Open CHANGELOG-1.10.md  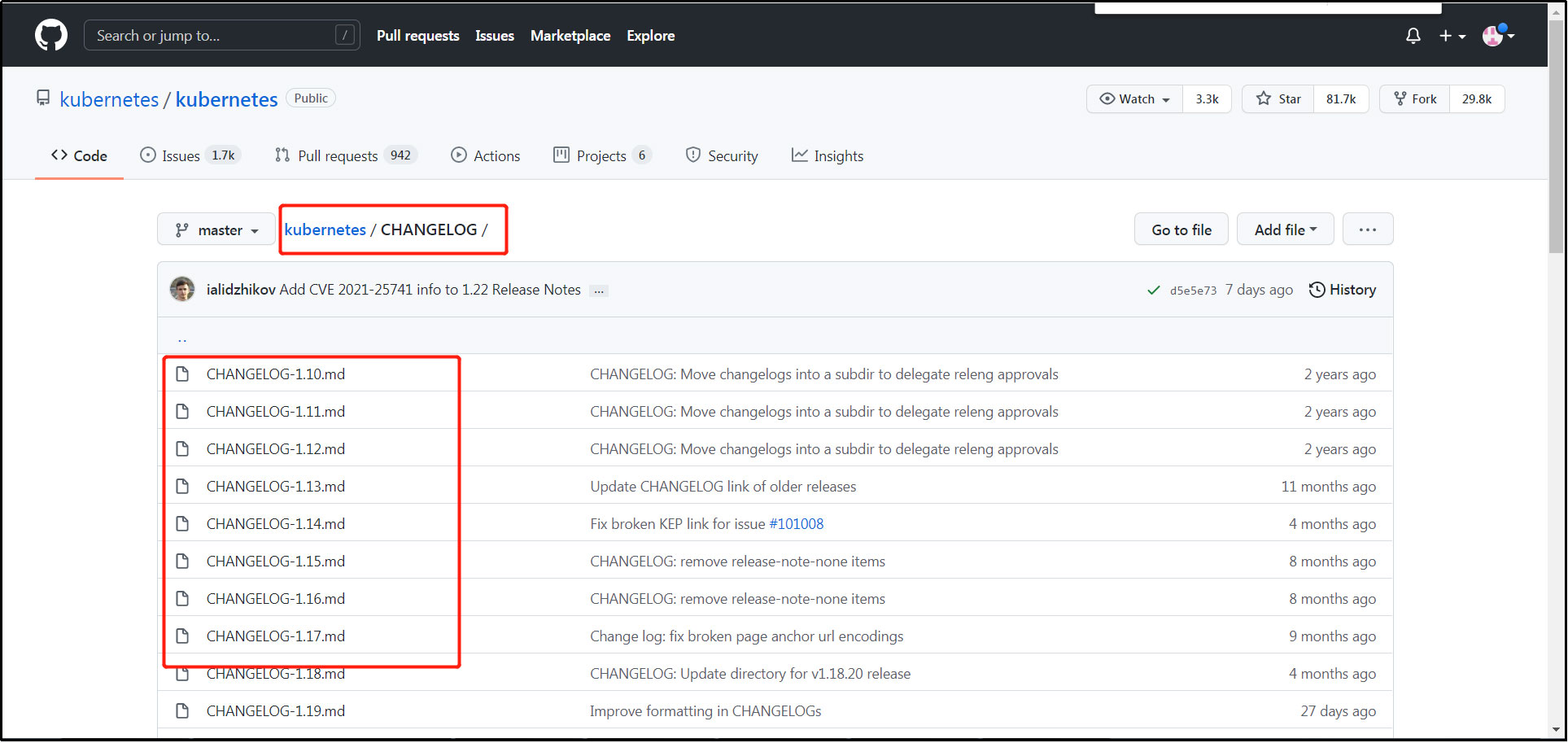276,374
